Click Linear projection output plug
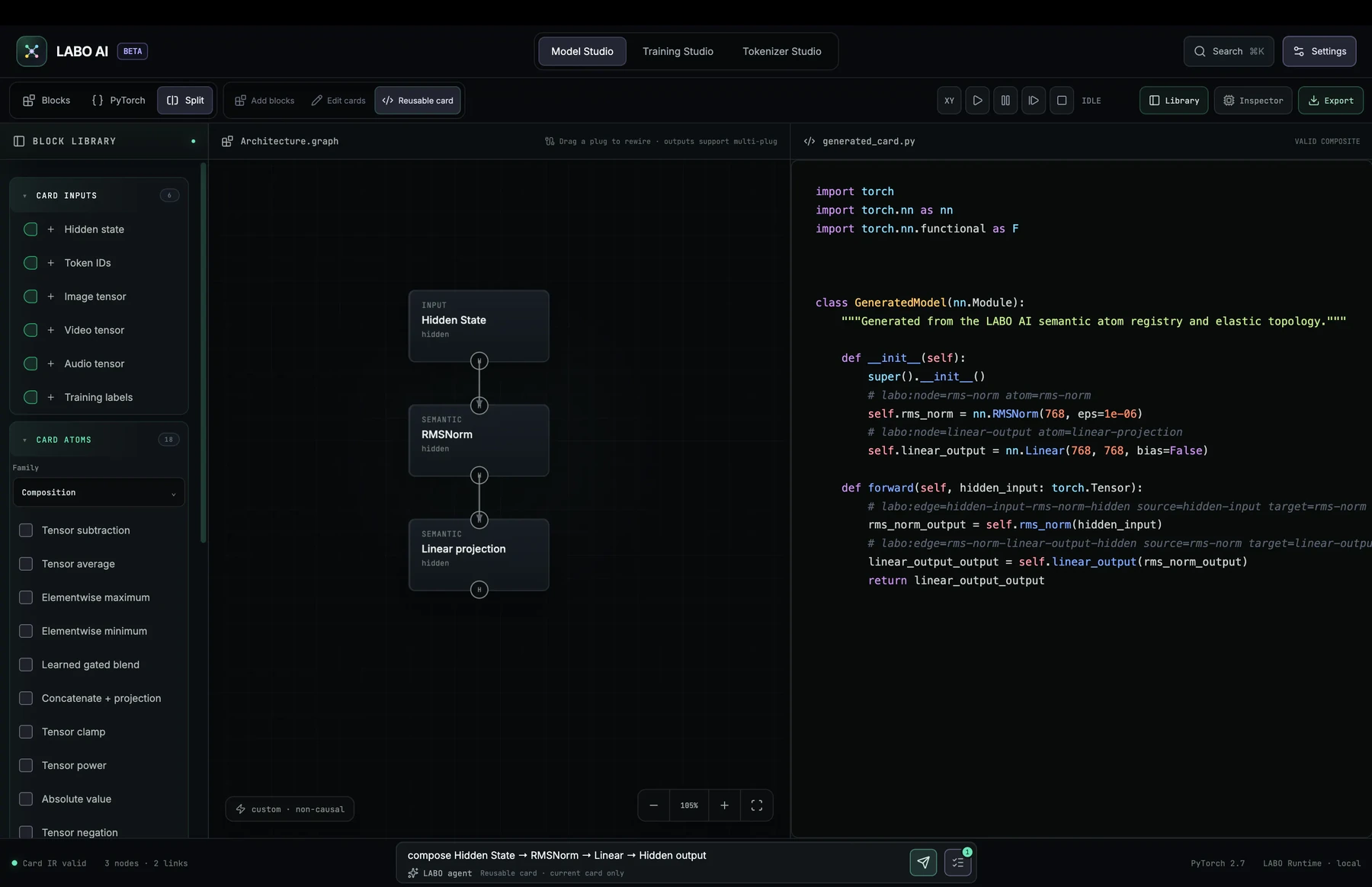Viewport: 1372px width, 887px height. point(479,589)
